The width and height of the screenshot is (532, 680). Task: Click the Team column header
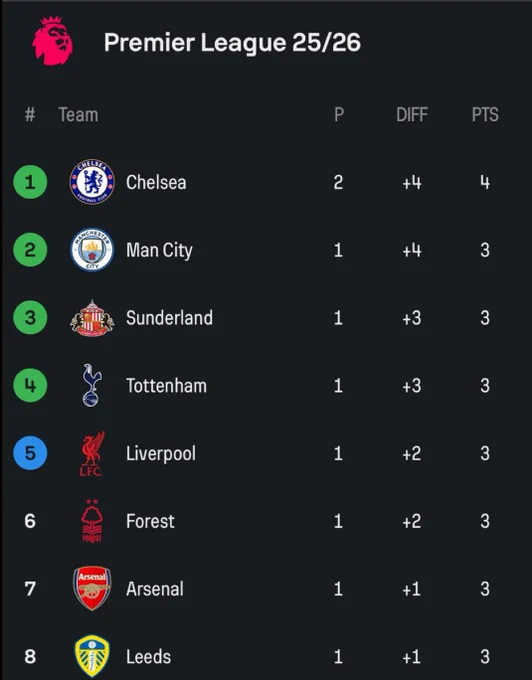(78, 115)
